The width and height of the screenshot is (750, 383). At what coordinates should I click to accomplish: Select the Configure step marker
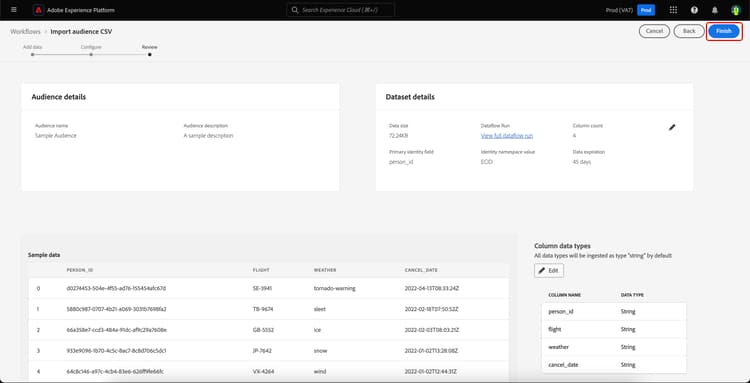[91, 55]
